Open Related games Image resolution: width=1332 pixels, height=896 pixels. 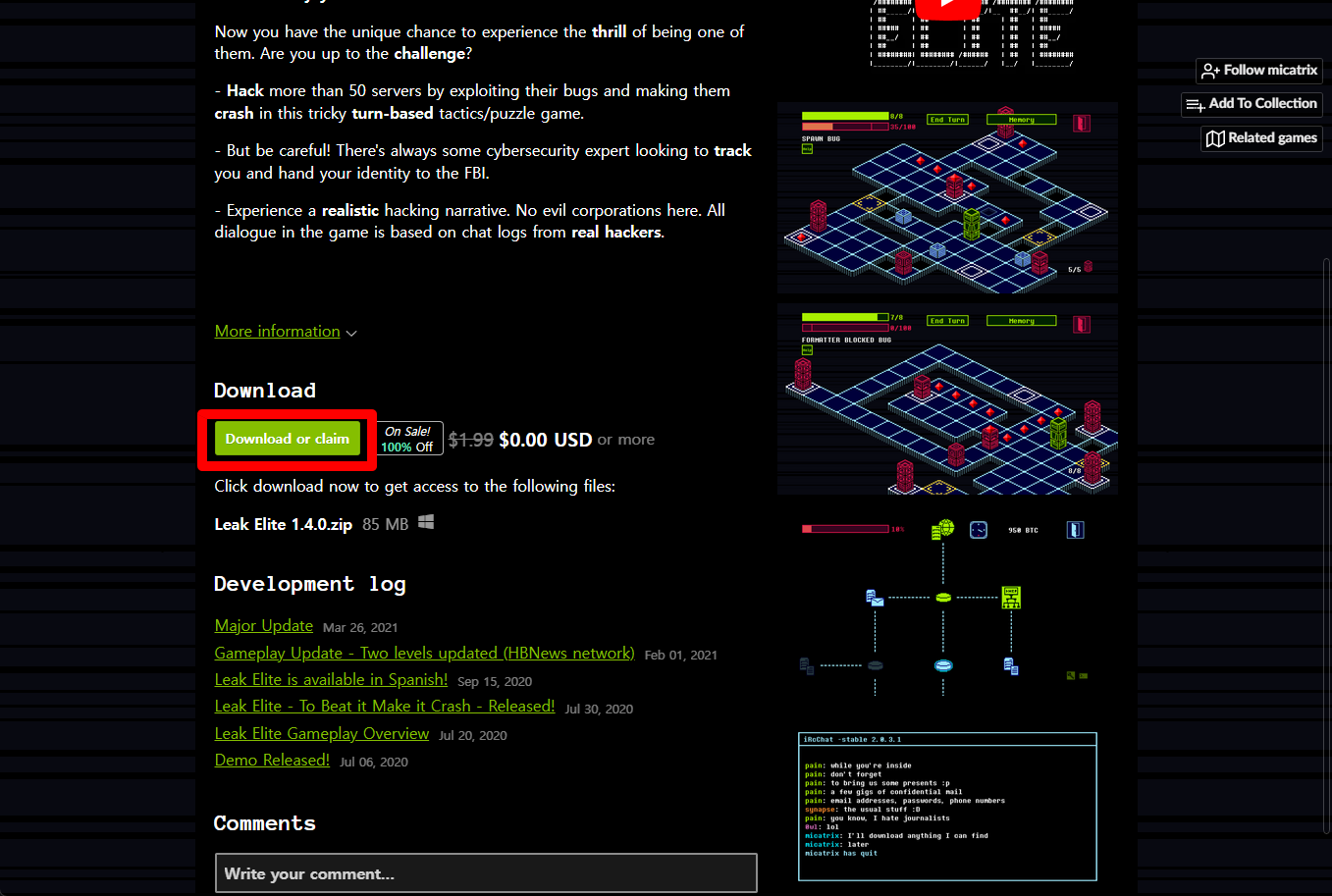(1261, 138)
